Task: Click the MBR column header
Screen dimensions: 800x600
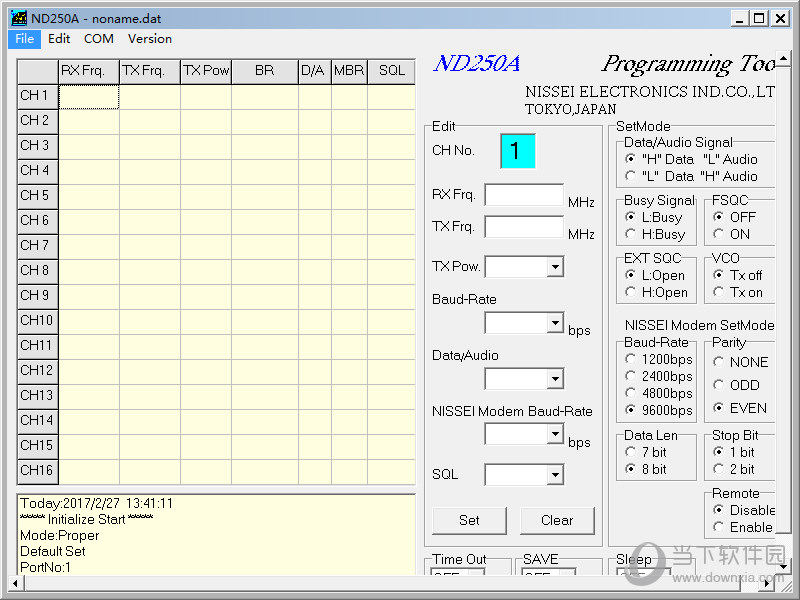Action: pos(349,71)
